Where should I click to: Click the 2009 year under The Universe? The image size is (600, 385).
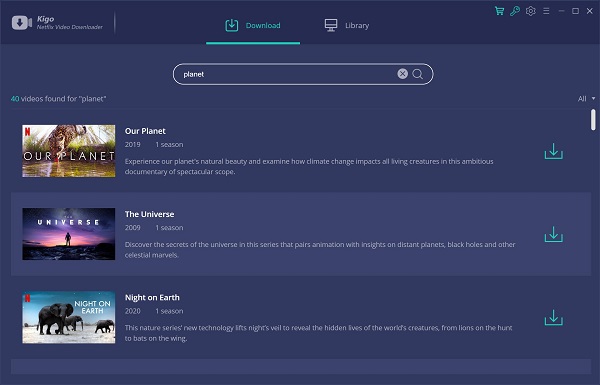132,228
